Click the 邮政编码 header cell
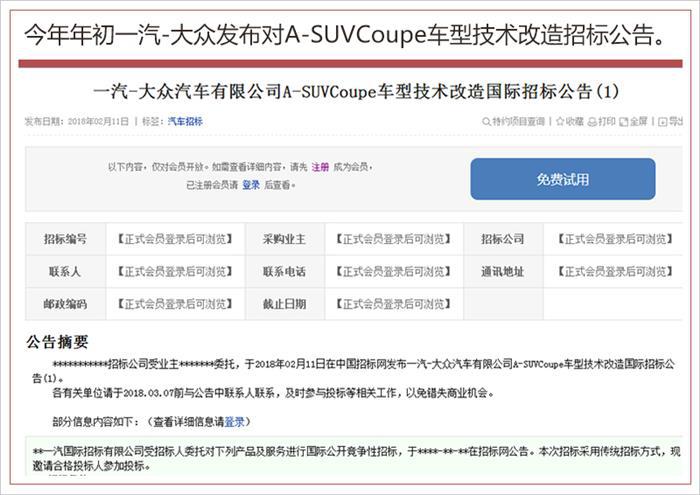The width and height of the screenshot is (700, 495). pyautogui.click(x=65, y=304)
